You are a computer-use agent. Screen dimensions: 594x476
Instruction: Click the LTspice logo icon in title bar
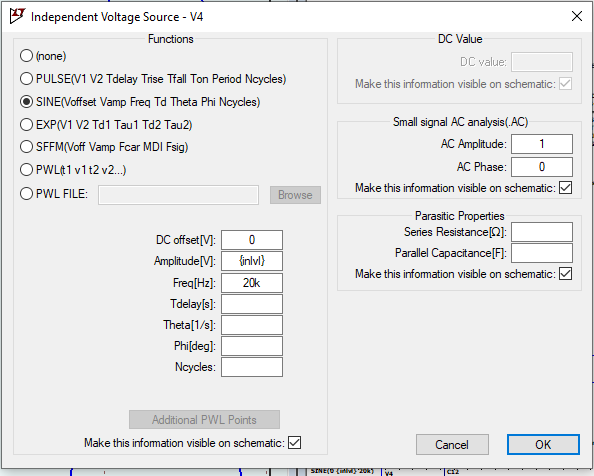point(17,16)
